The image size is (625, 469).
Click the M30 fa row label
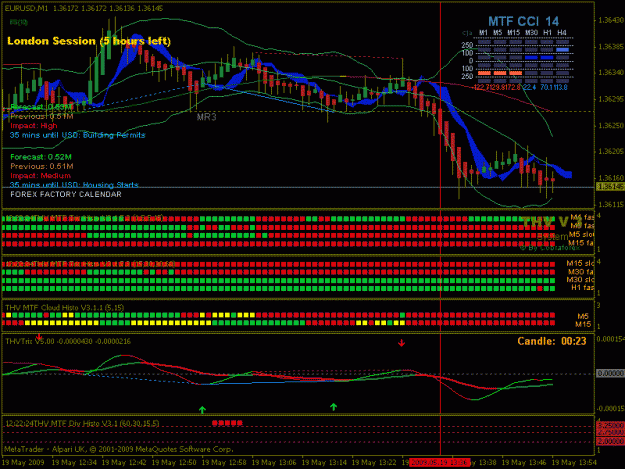click(x=580, y=272)
